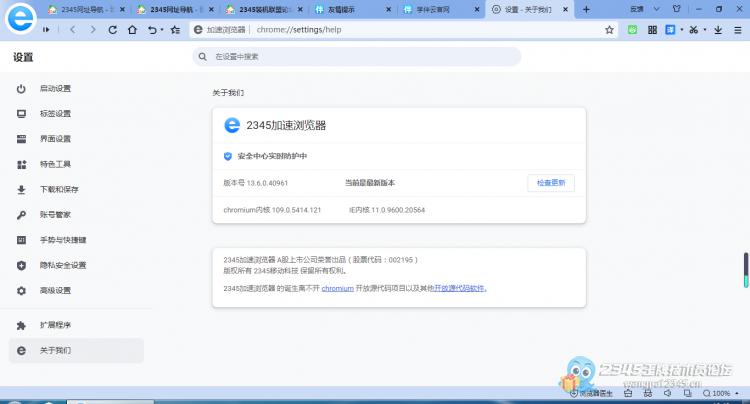Mute sound via status bar speaker icon

pos(667,393)
